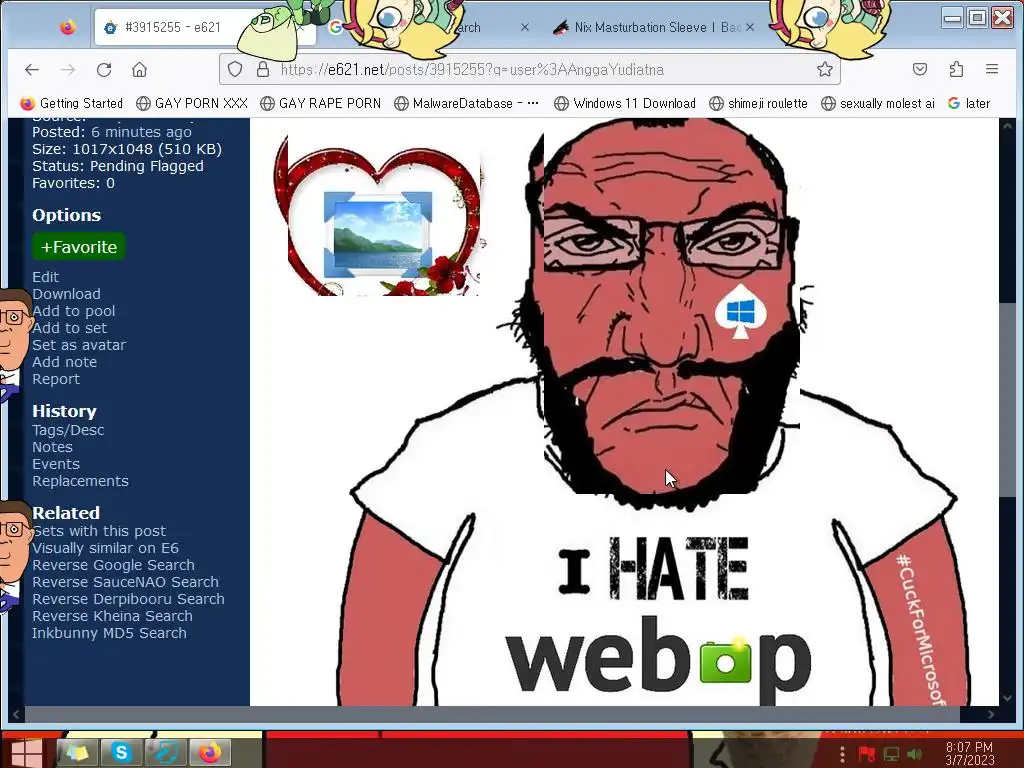Click the horizontal scrollbar right arrow
This screenshot has width=1024, height=768.
pyautogui.click(x=991, y=714)
